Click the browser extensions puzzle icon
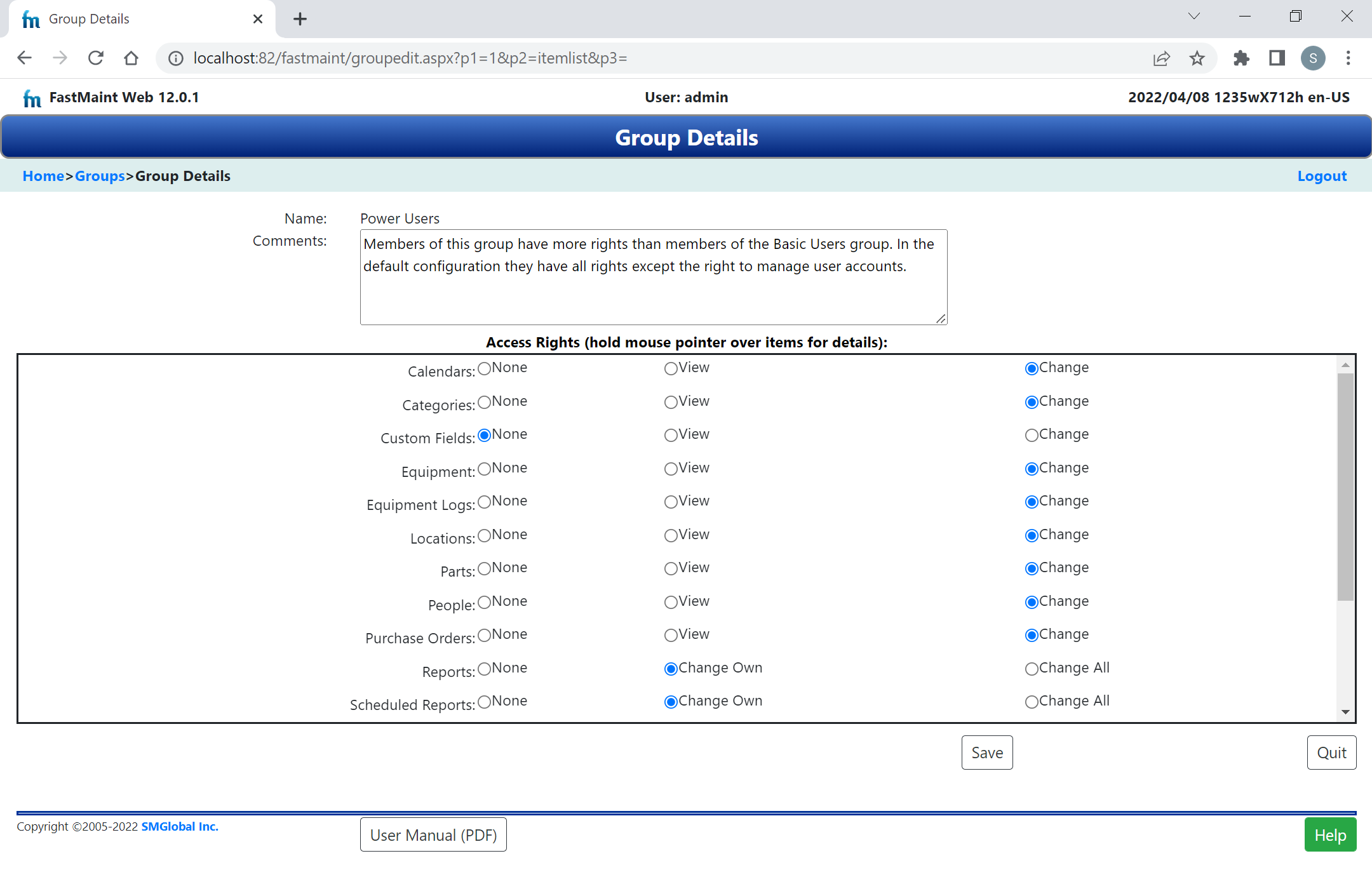Viewport: 1372px width, 870px height. point(1240,57)
